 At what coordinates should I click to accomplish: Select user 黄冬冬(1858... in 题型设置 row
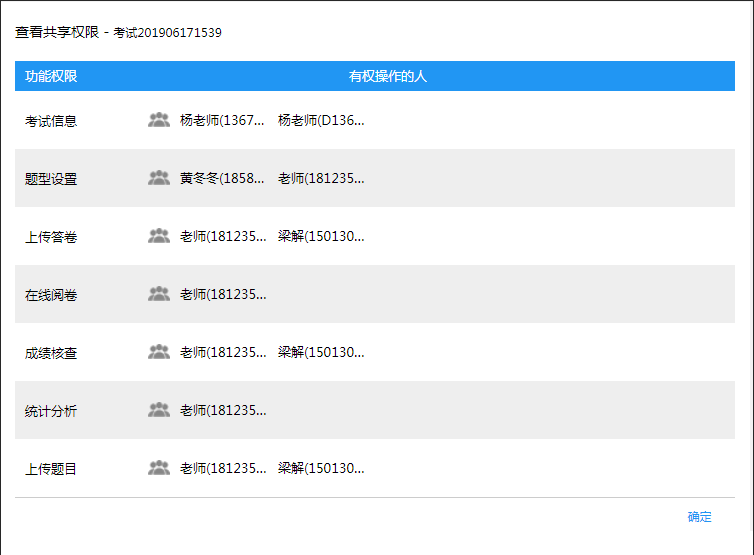222,179
